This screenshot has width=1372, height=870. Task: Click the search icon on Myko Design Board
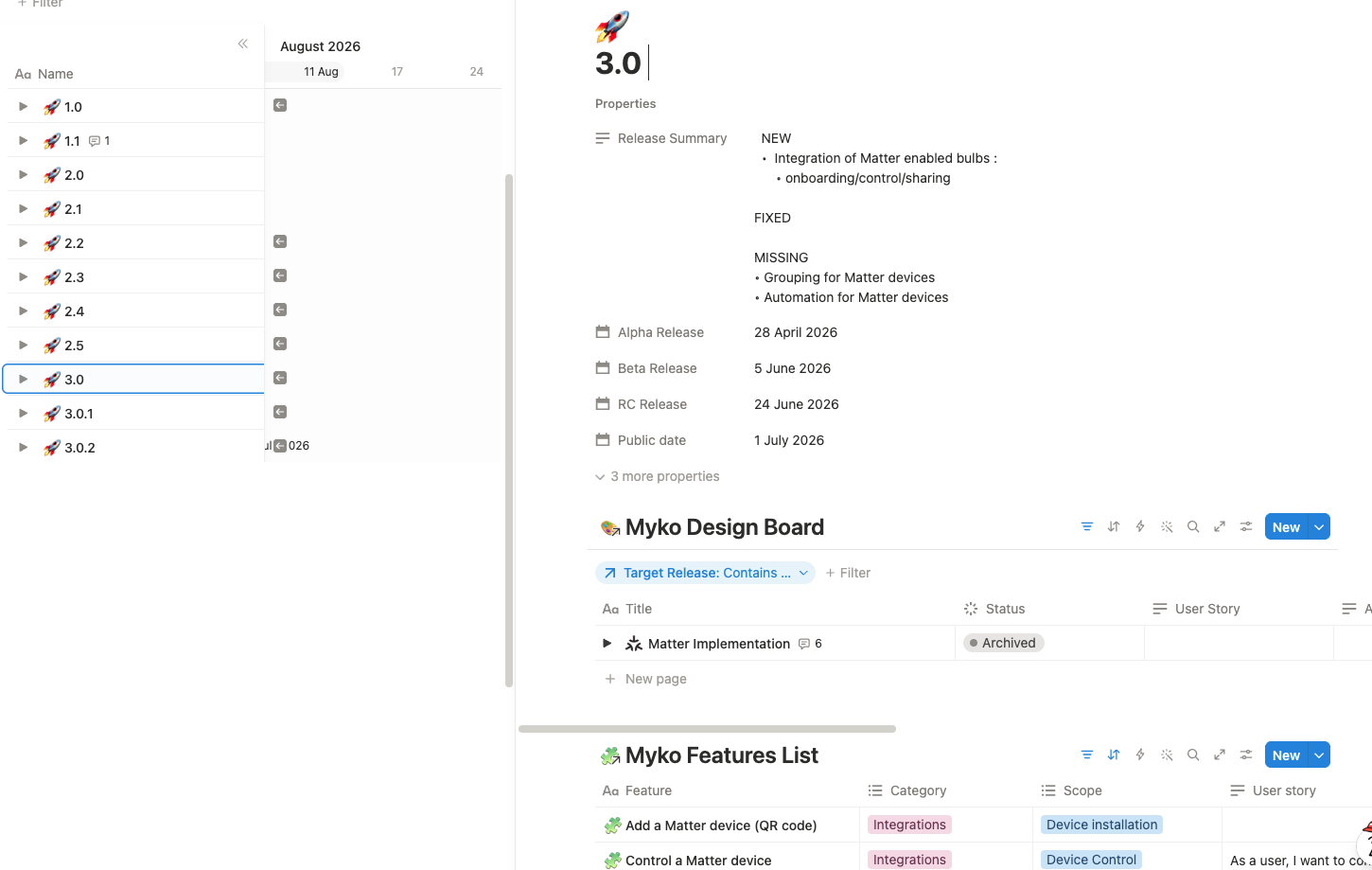coord(1193,527)
